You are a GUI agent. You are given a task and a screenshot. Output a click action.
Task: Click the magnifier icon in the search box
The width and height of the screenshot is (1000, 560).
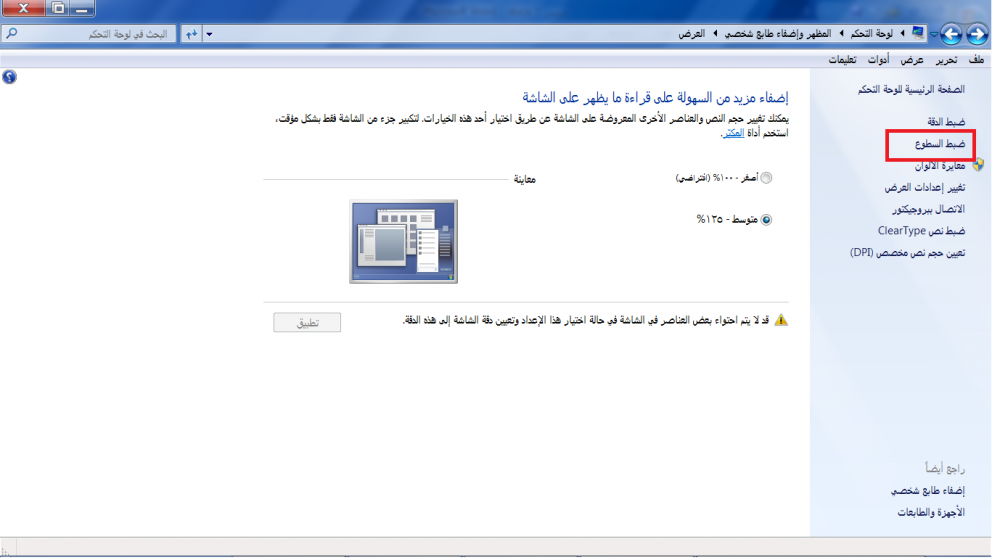[x=9, y=34]
